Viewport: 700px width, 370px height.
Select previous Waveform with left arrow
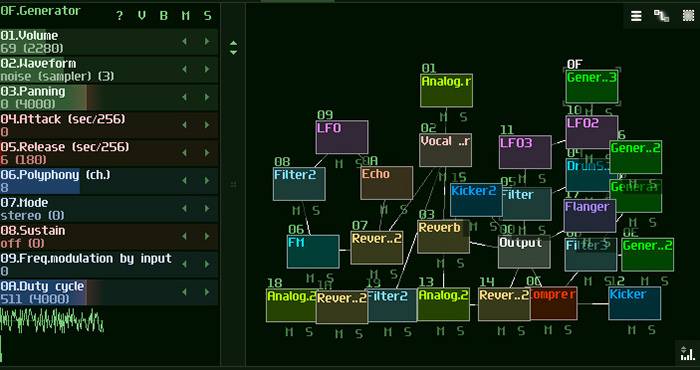pyautogui.click(x=184, y=69)
